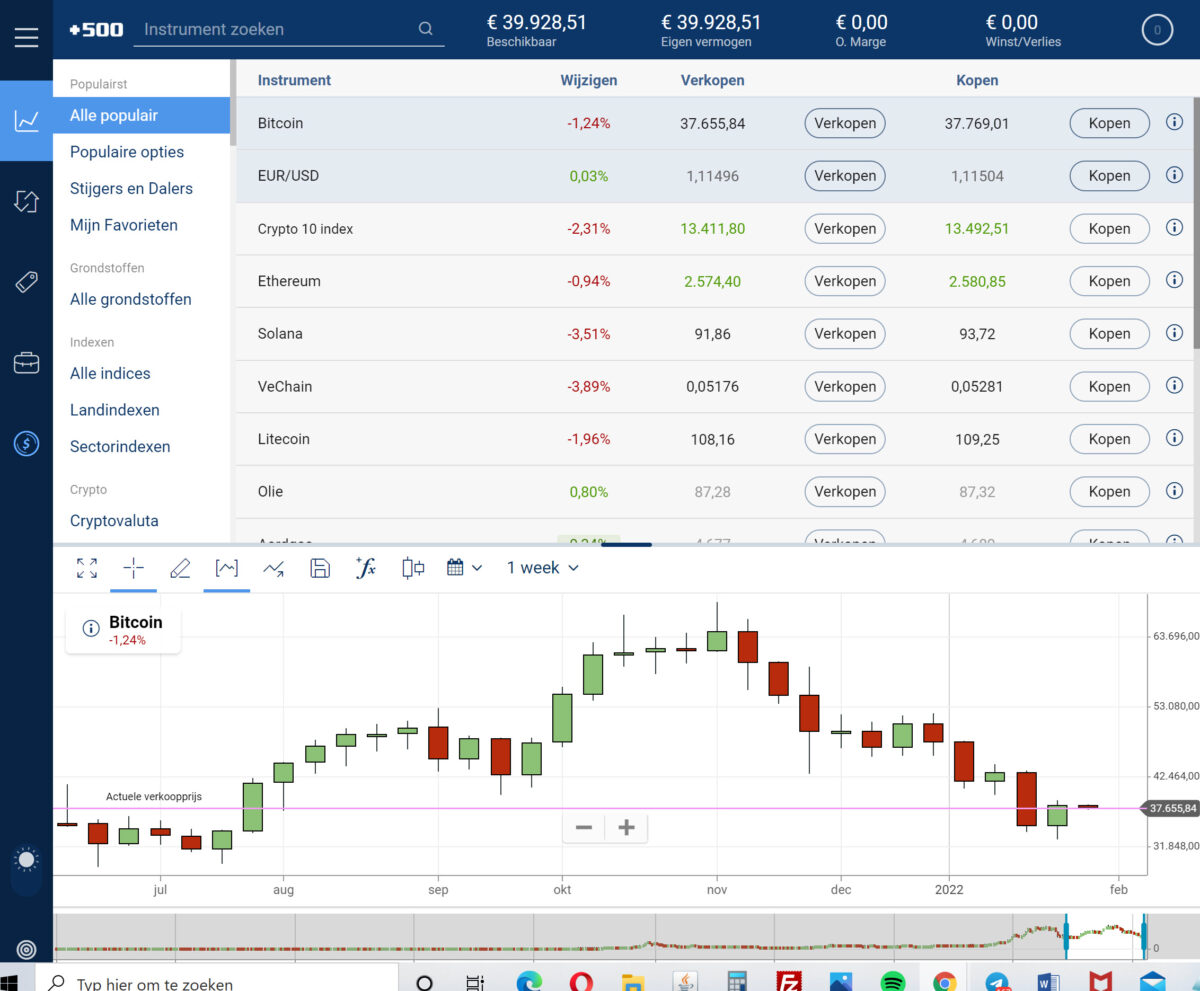The width and height of the screenshot is (1200, 991).
Task: Show info for Bitcoin row
Action: (1174, 123)
